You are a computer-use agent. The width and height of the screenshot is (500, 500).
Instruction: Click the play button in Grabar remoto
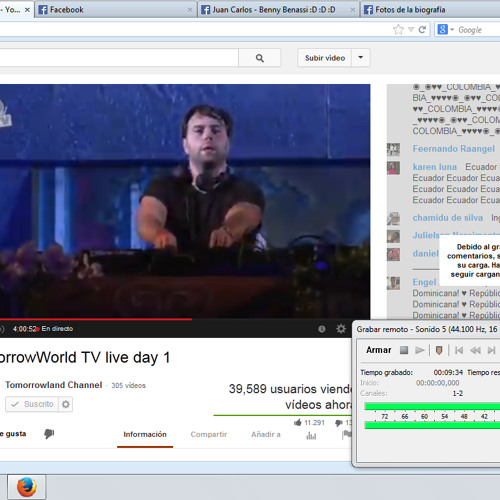(420, 350)
